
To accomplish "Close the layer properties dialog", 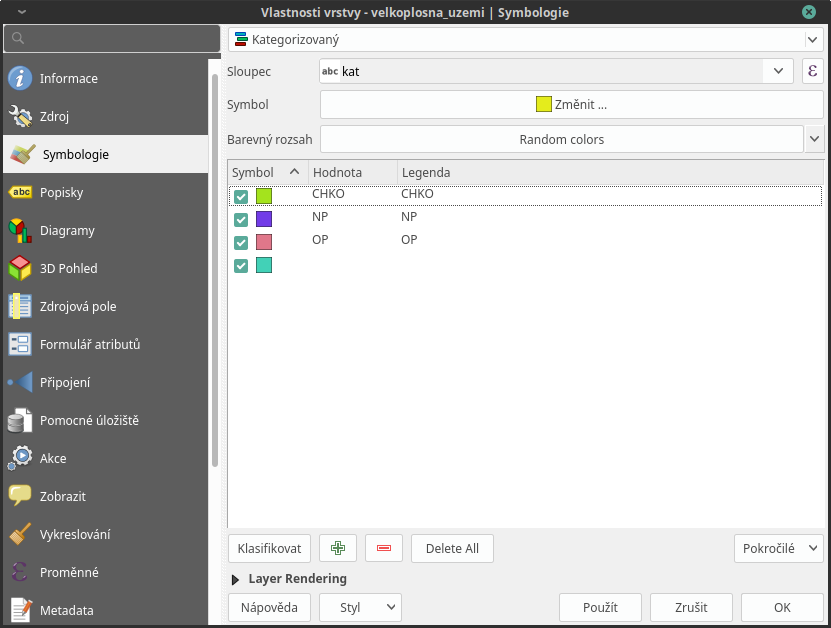I will coord(809,12).
